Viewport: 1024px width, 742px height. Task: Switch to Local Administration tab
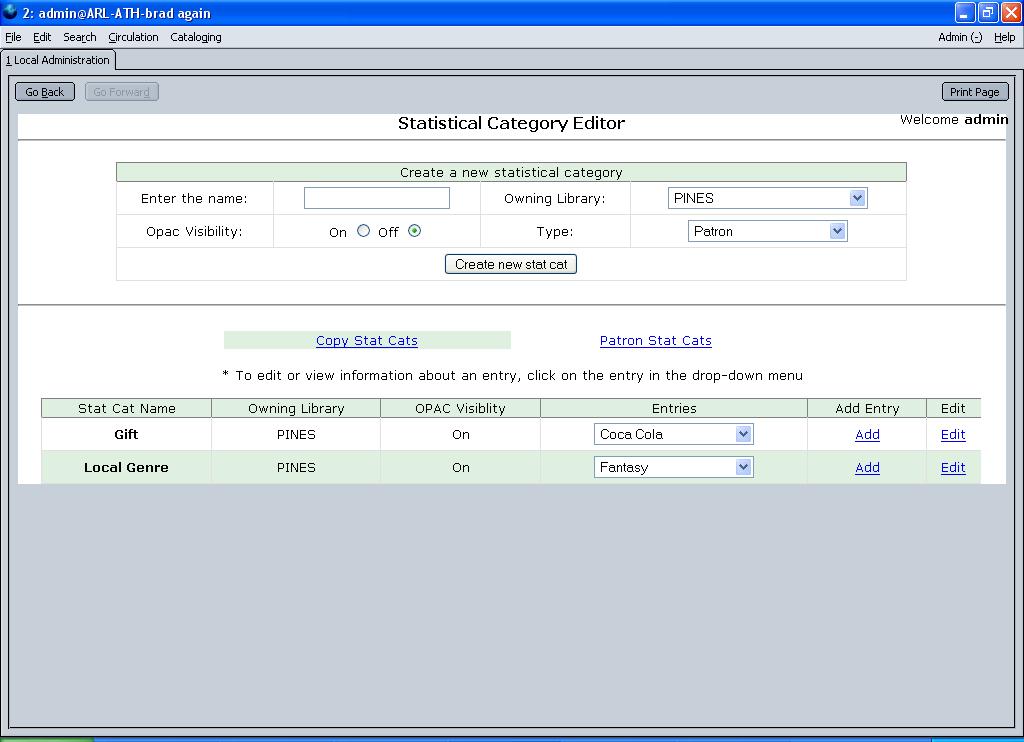click(x=58, y=60)
